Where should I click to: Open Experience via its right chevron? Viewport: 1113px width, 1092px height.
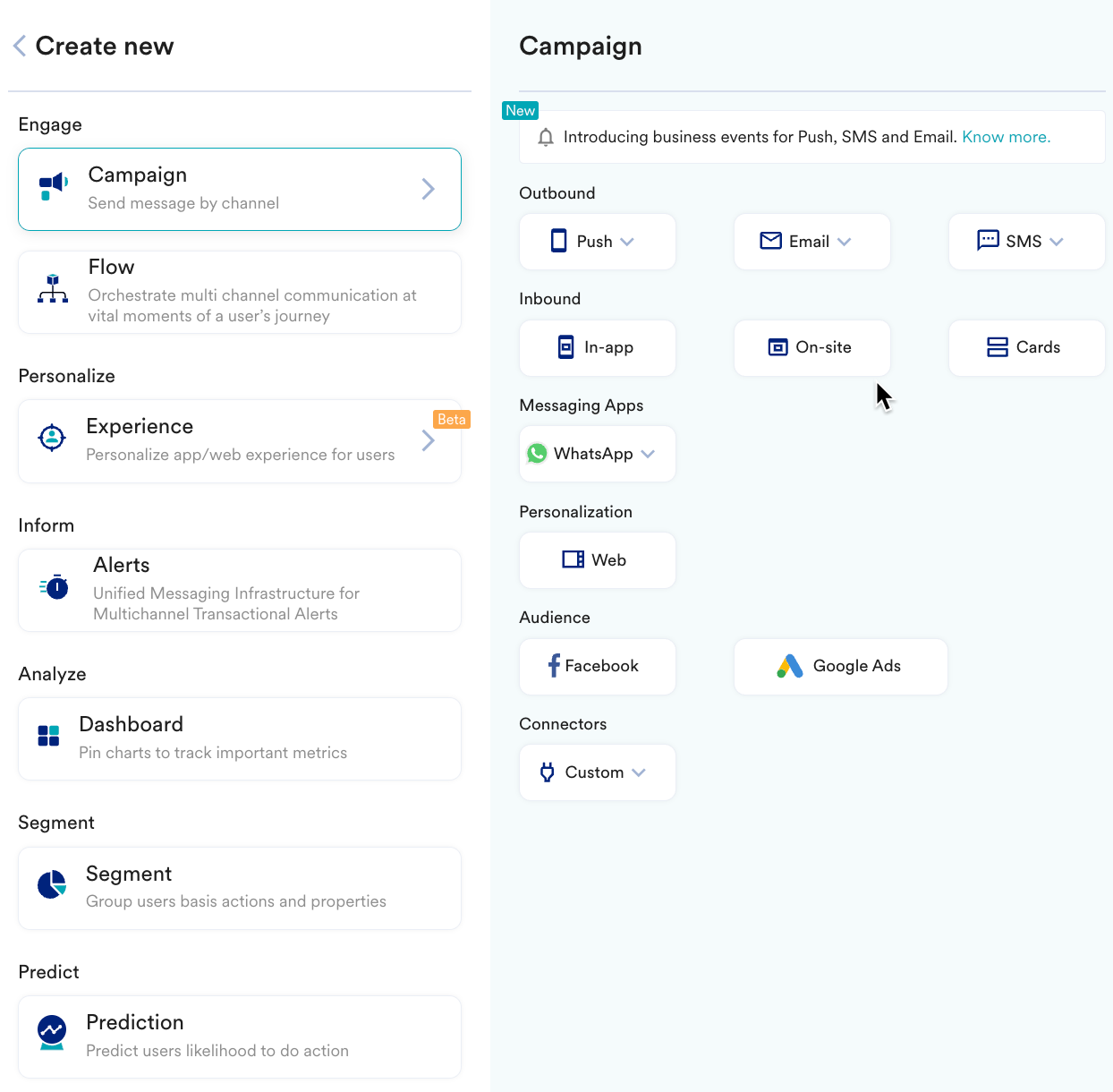point(429,440)
